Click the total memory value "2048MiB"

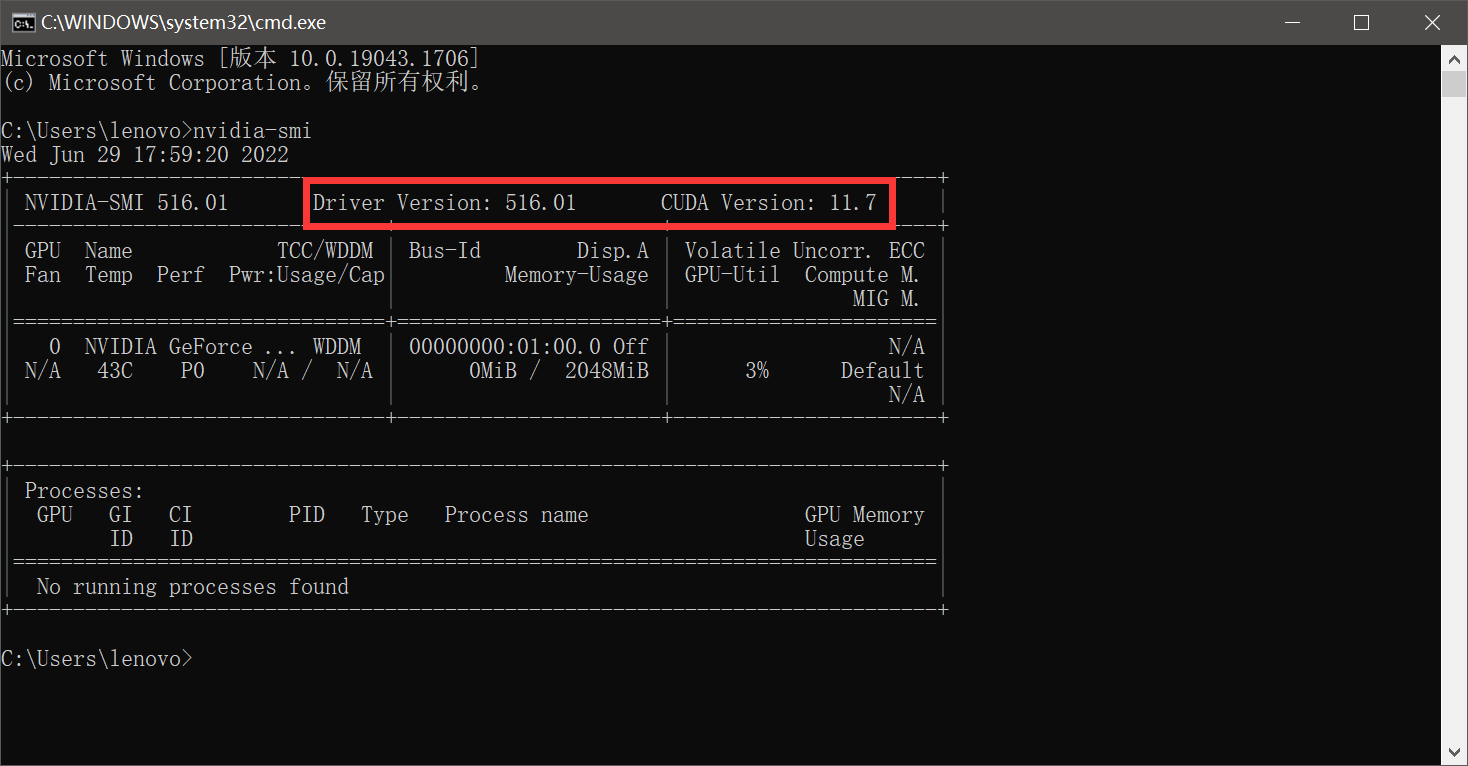[606, 371]
